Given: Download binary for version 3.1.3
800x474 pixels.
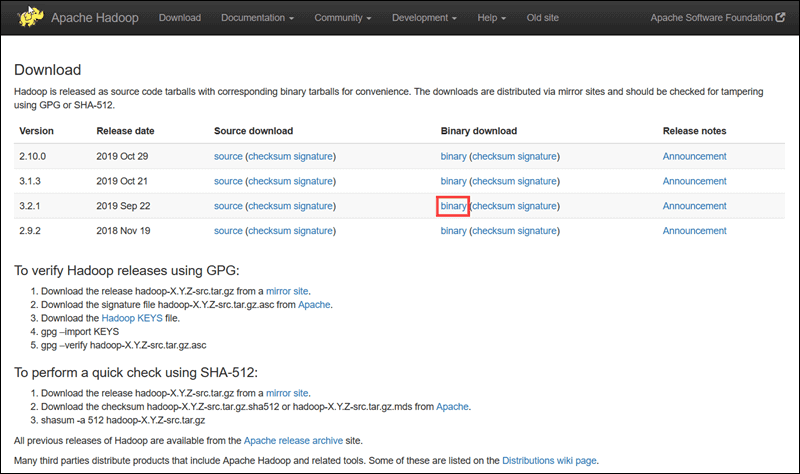Looking at the screenshot, I should point(454,181).
